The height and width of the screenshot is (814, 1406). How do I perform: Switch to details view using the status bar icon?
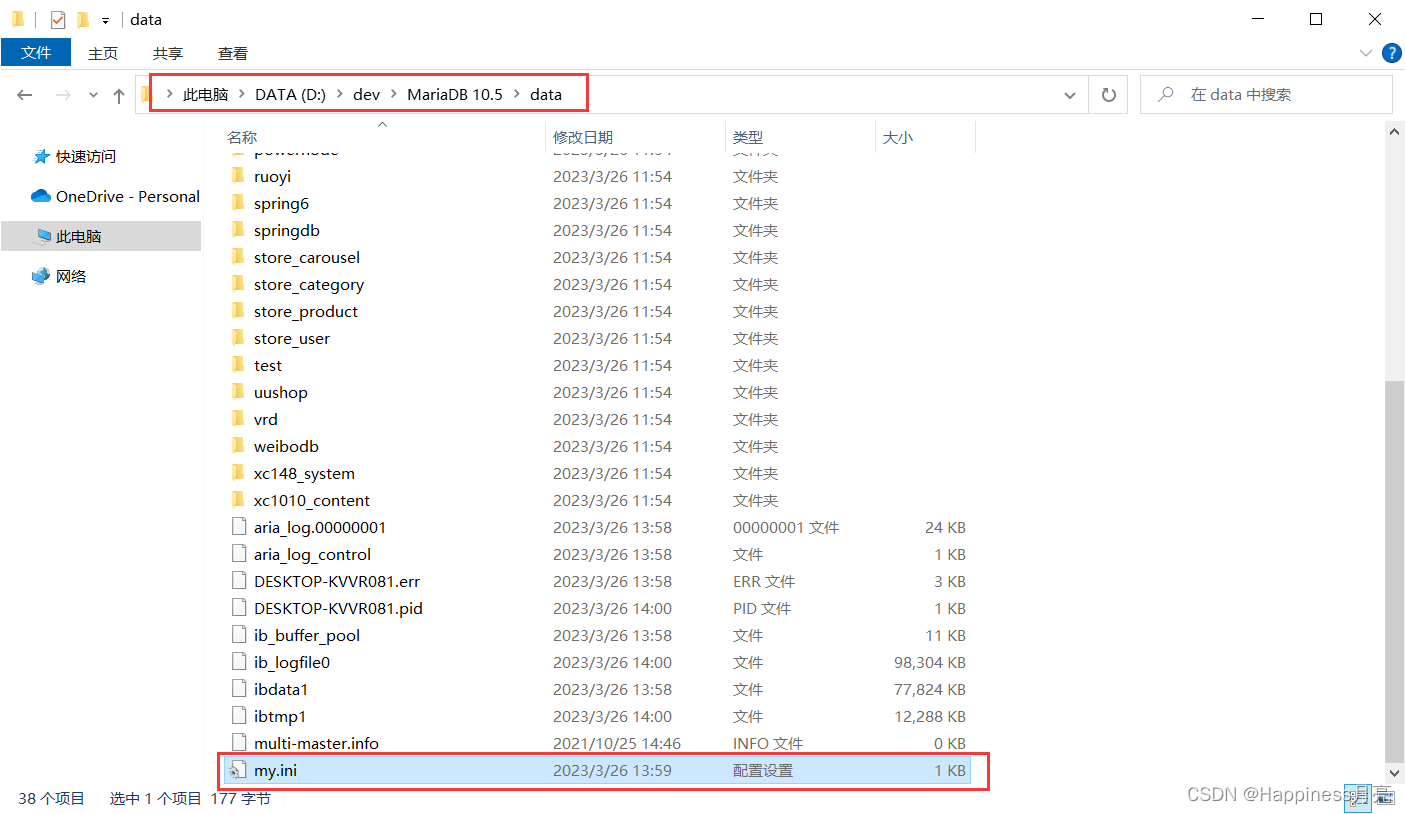1360,797
